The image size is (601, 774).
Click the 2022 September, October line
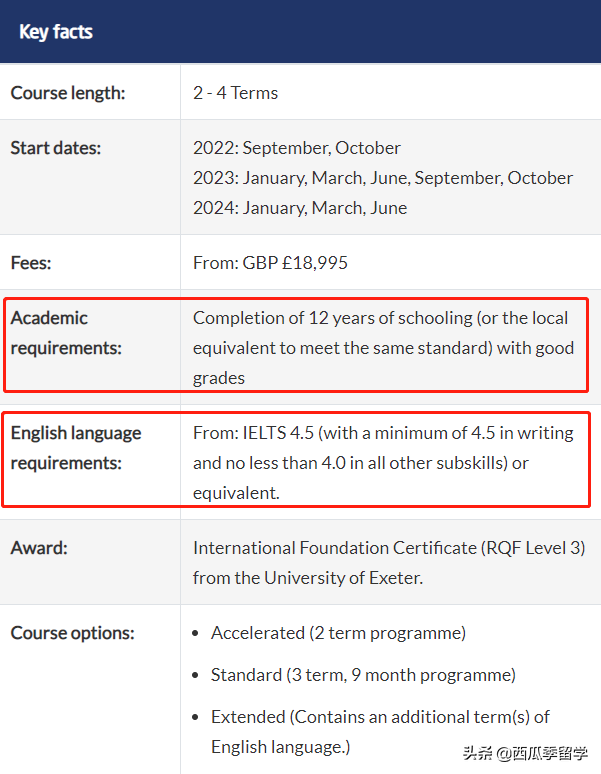297,148
